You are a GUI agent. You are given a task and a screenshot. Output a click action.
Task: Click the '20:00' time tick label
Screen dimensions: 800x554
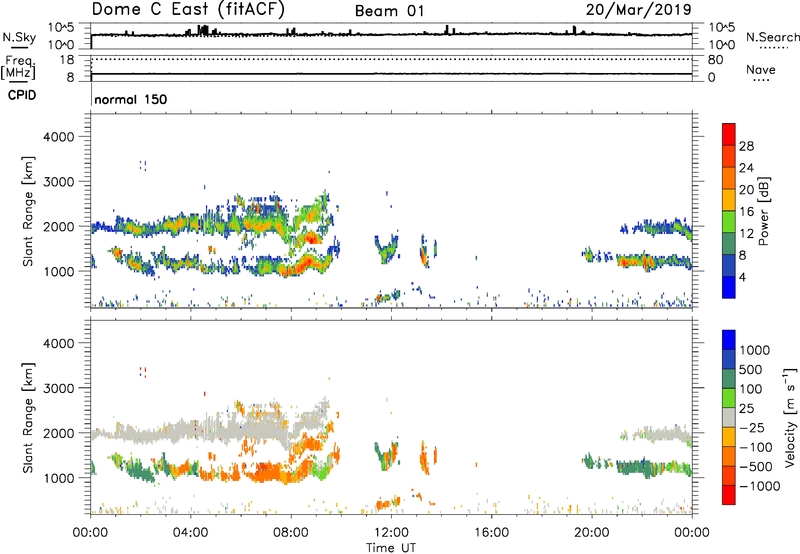coord(591,533)
